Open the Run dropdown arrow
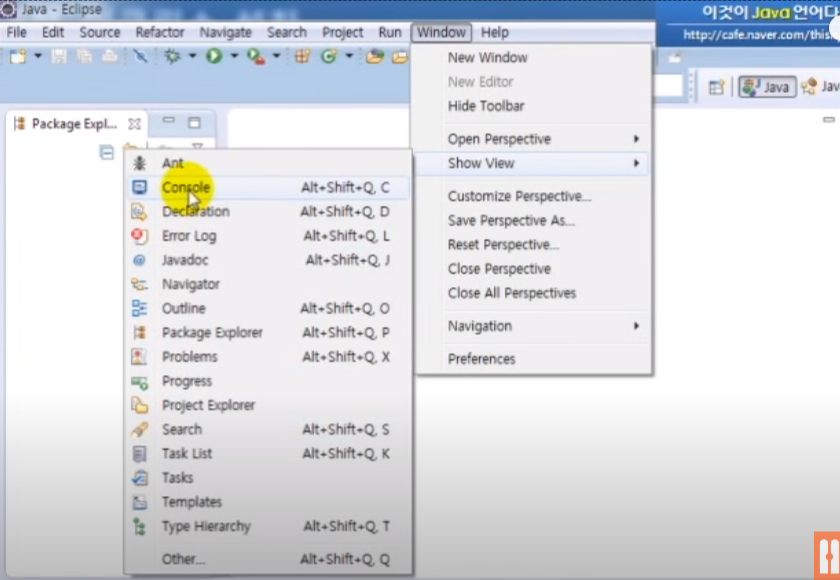The height and width of the screenshot is (580, 840). [x=234, y=56]
